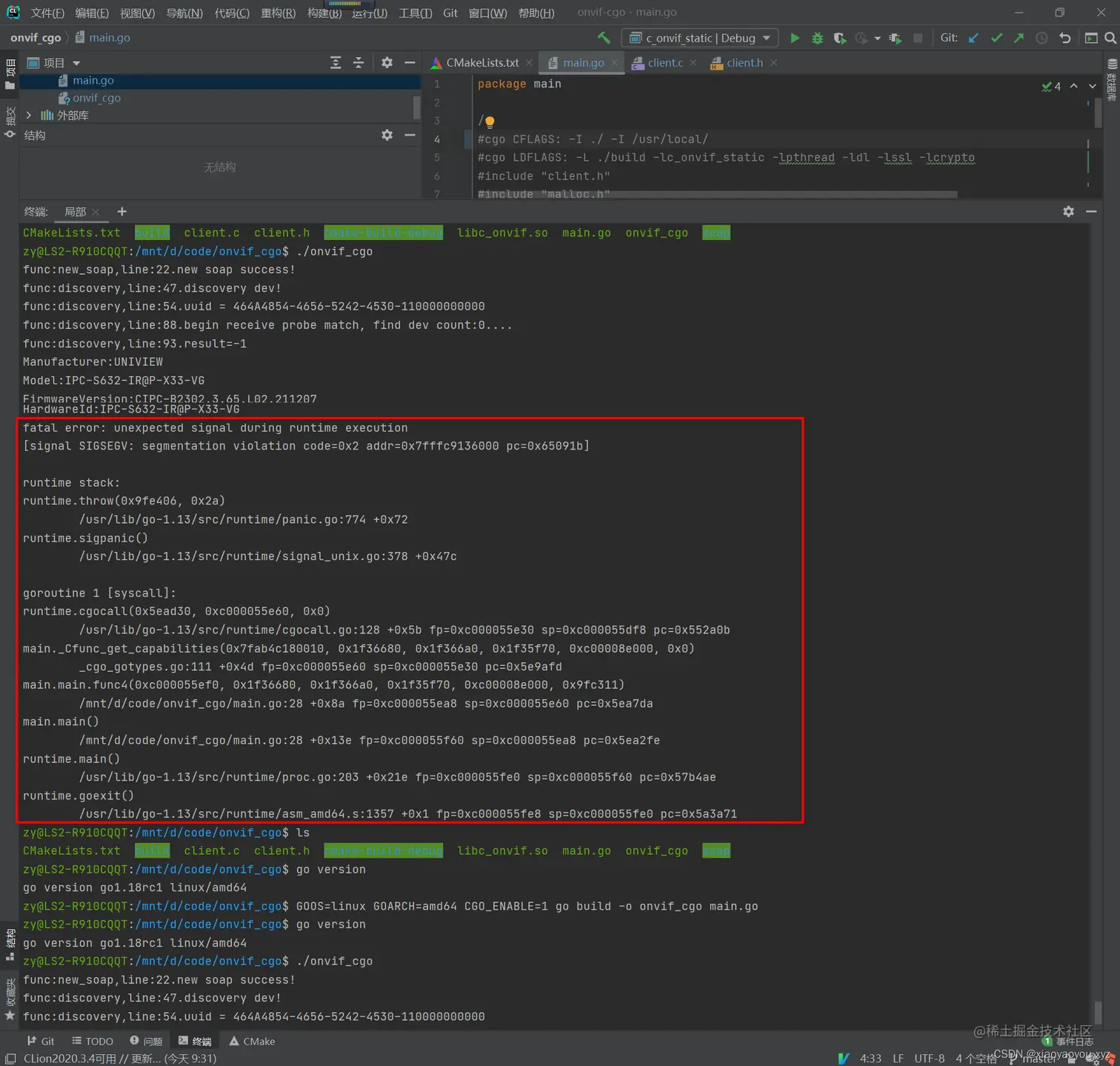Run with coverage using the shield icon
This screenshot has width=1120, height=1066.
[x=839, y=38]
